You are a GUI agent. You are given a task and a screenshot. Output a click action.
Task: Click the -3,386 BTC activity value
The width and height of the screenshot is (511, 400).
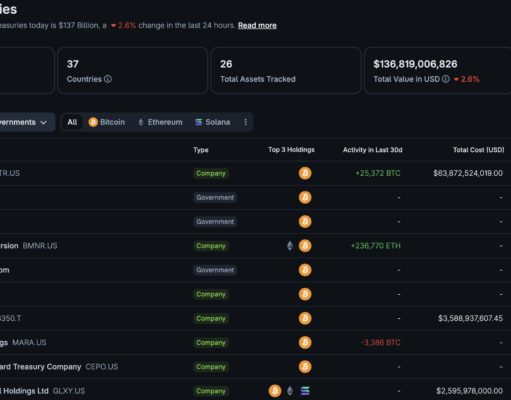[381, 343]
